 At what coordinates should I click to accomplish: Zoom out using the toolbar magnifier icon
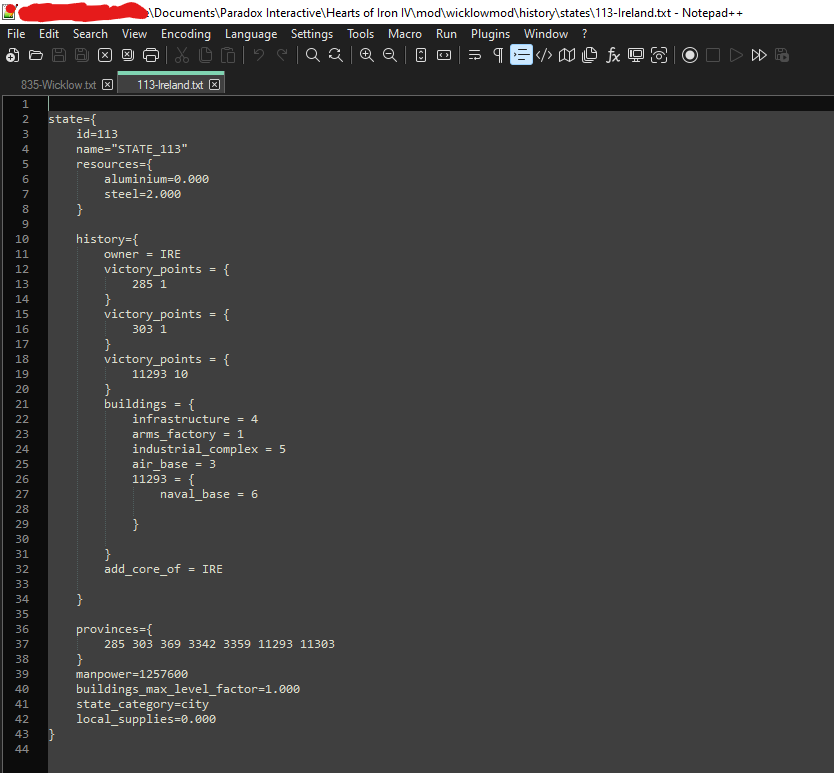[x=389, y=55]
